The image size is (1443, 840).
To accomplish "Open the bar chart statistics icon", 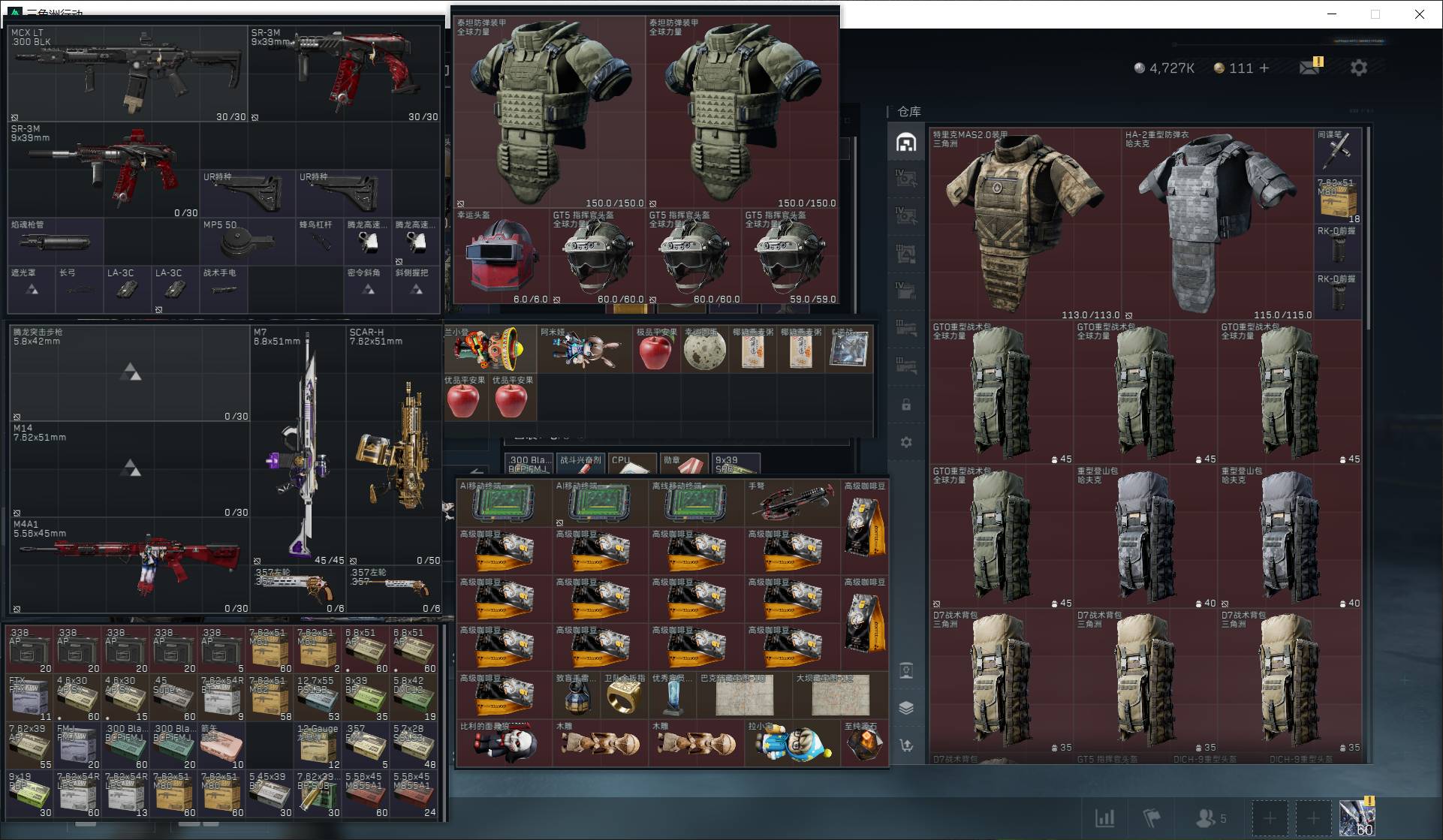I will coord(1104,817).
